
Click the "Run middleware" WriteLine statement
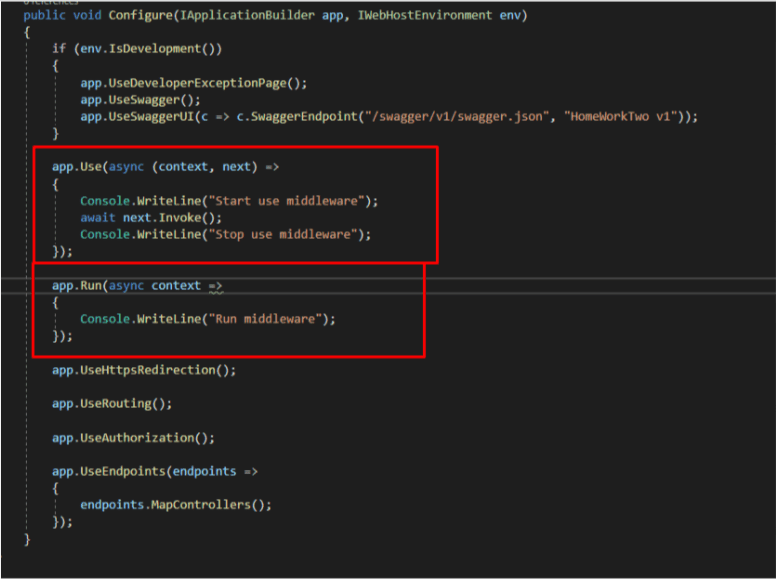click(208, 319)
